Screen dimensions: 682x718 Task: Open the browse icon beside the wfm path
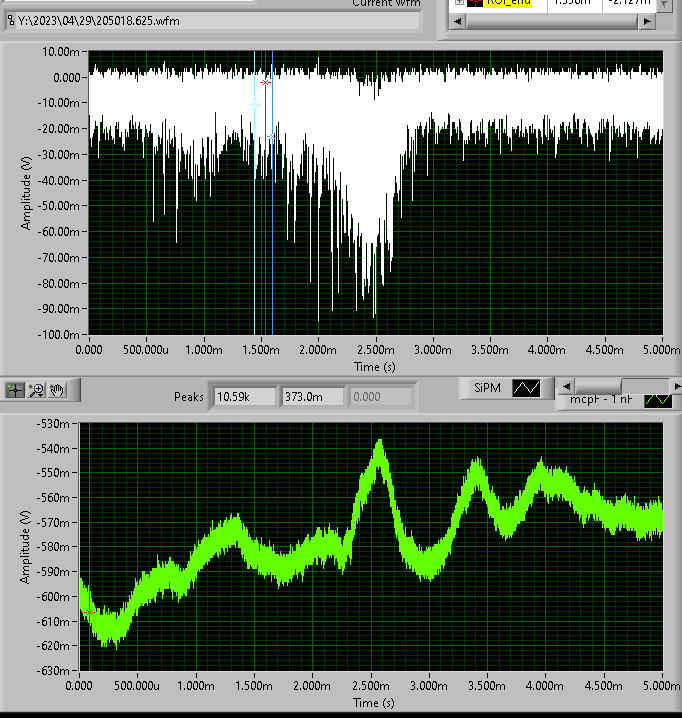[x=11, y=21]
